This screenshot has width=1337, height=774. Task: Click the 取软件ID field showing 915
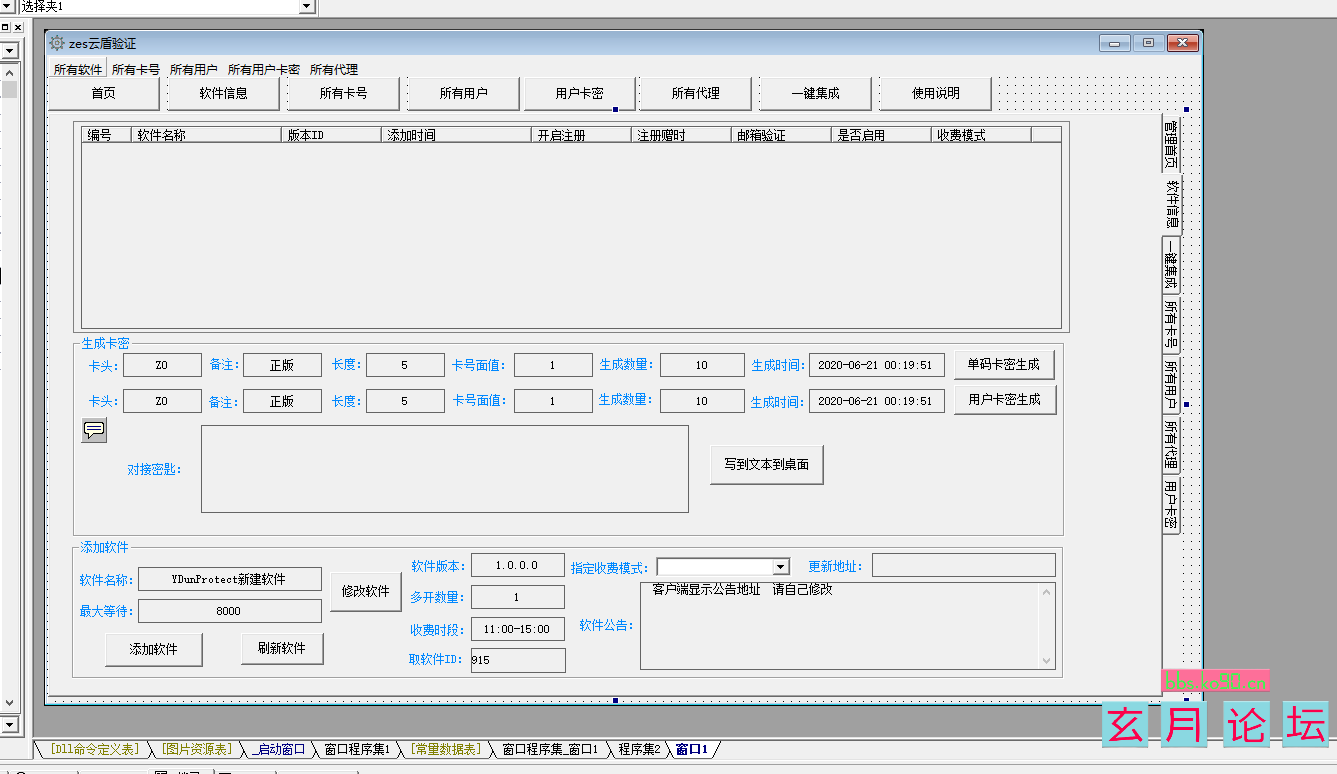coord(518,660)
